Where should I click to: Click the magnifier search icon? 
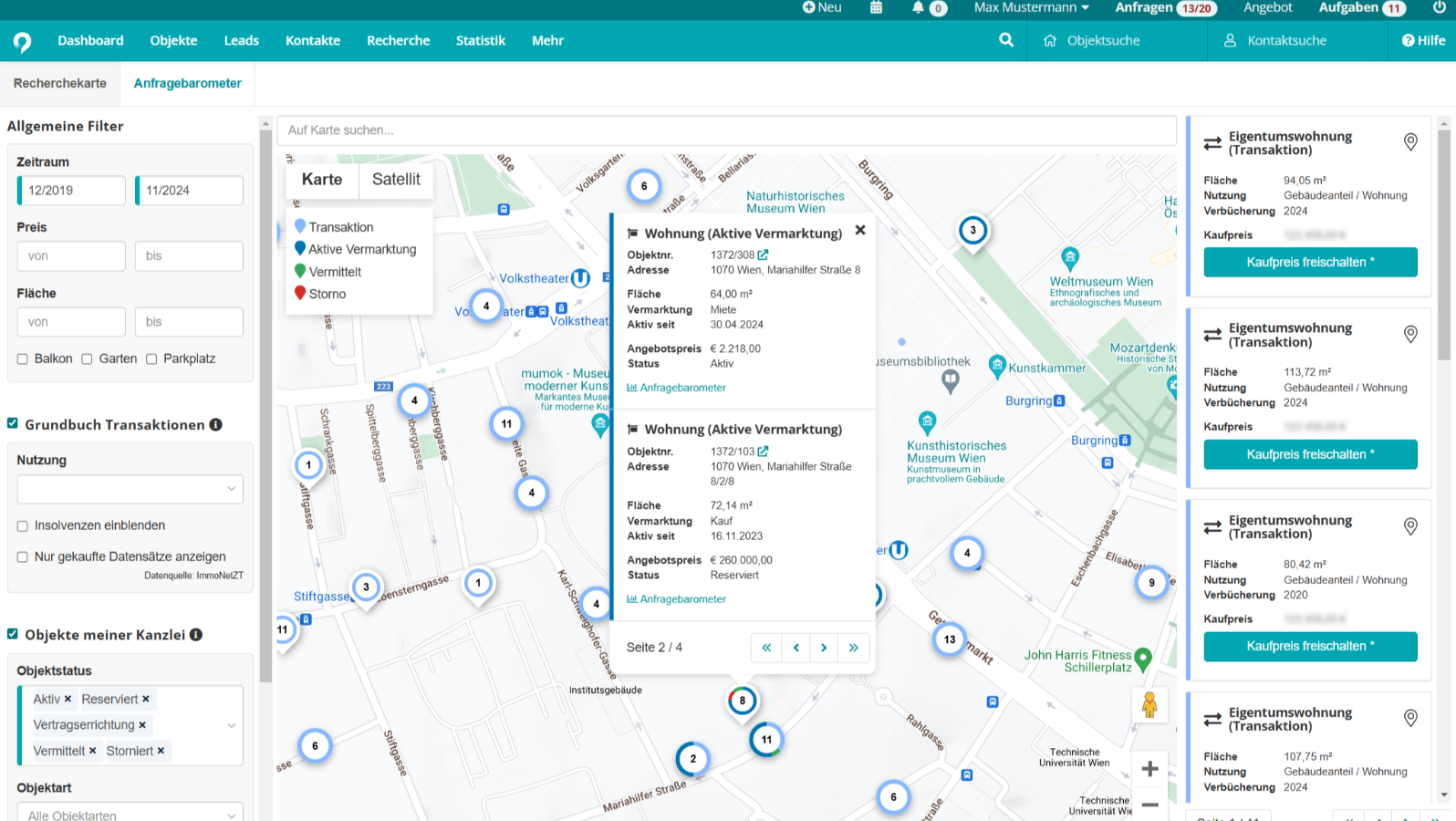(x=1006, y=40)
